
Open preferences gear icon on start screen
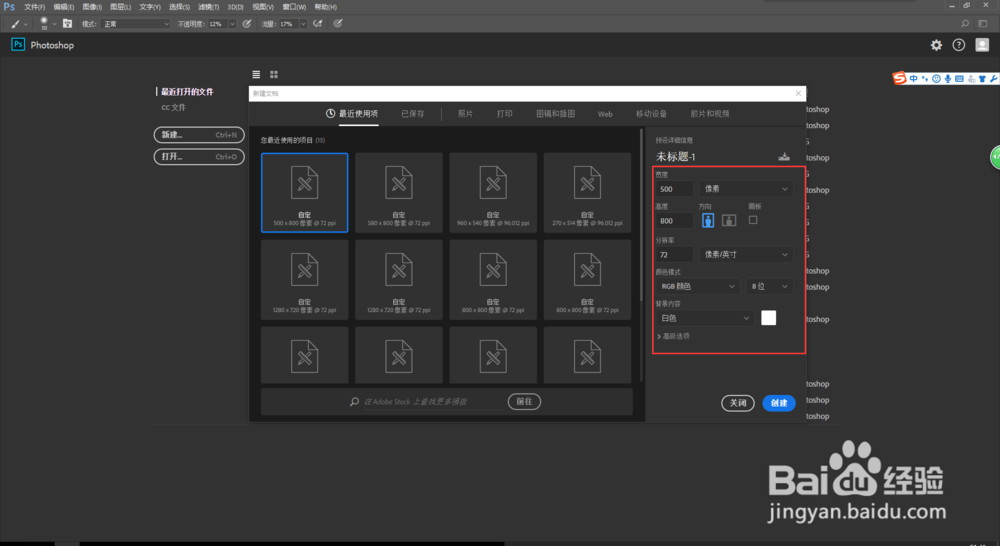[936, 45]
